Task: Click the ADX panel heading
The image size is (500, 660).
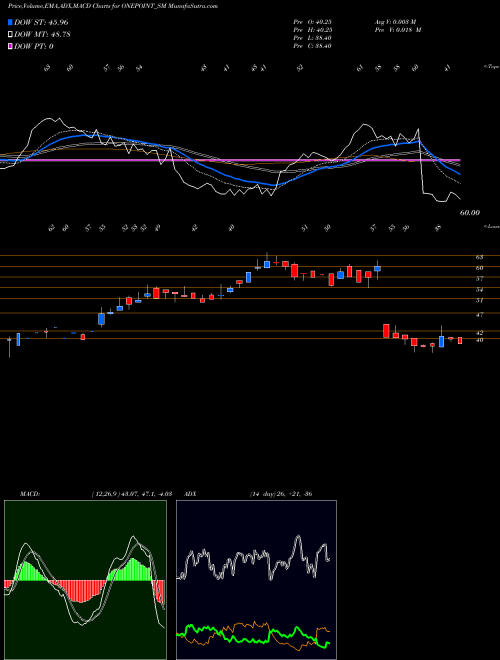Action: coord(190,494)
